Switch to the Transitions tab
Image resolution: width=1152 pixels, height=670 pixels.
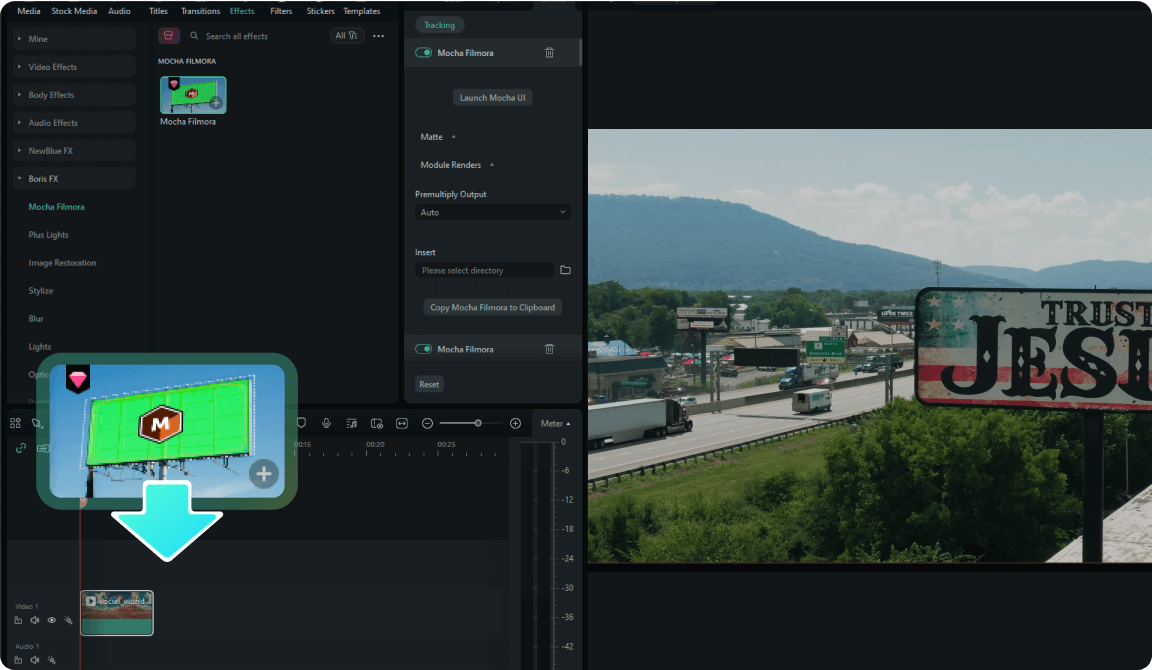201,11
